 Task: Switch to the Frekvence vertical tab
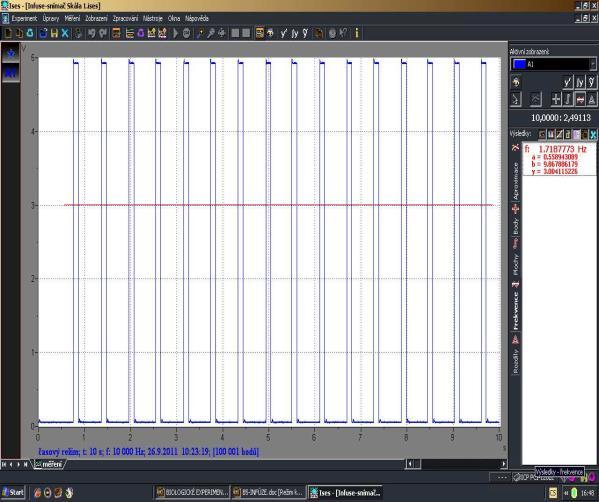(515, 310)
